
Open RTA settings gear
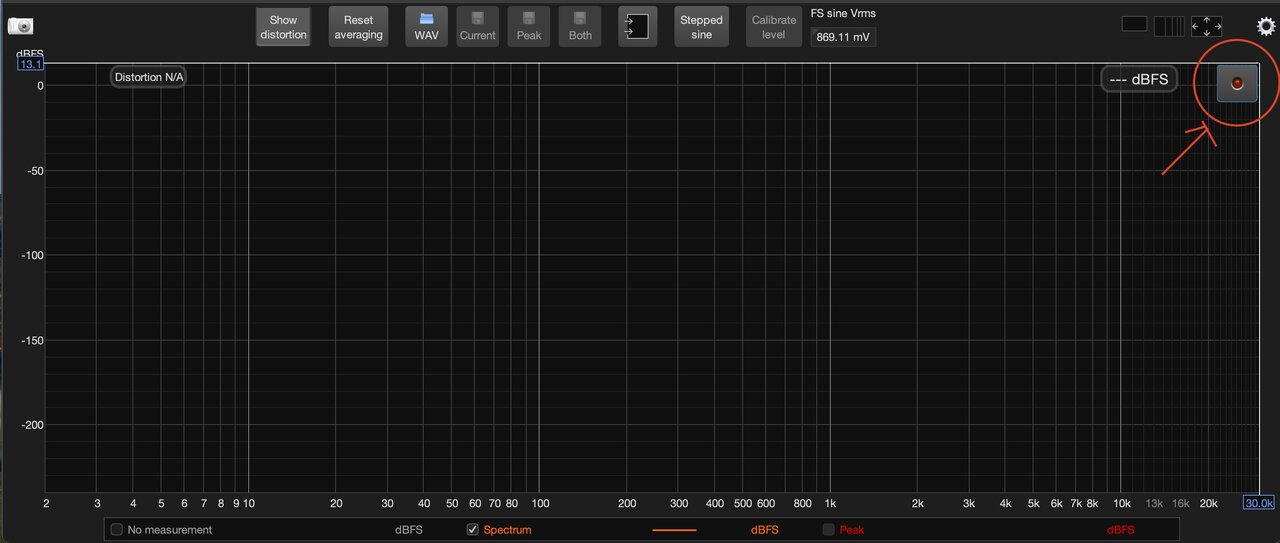1265,26
